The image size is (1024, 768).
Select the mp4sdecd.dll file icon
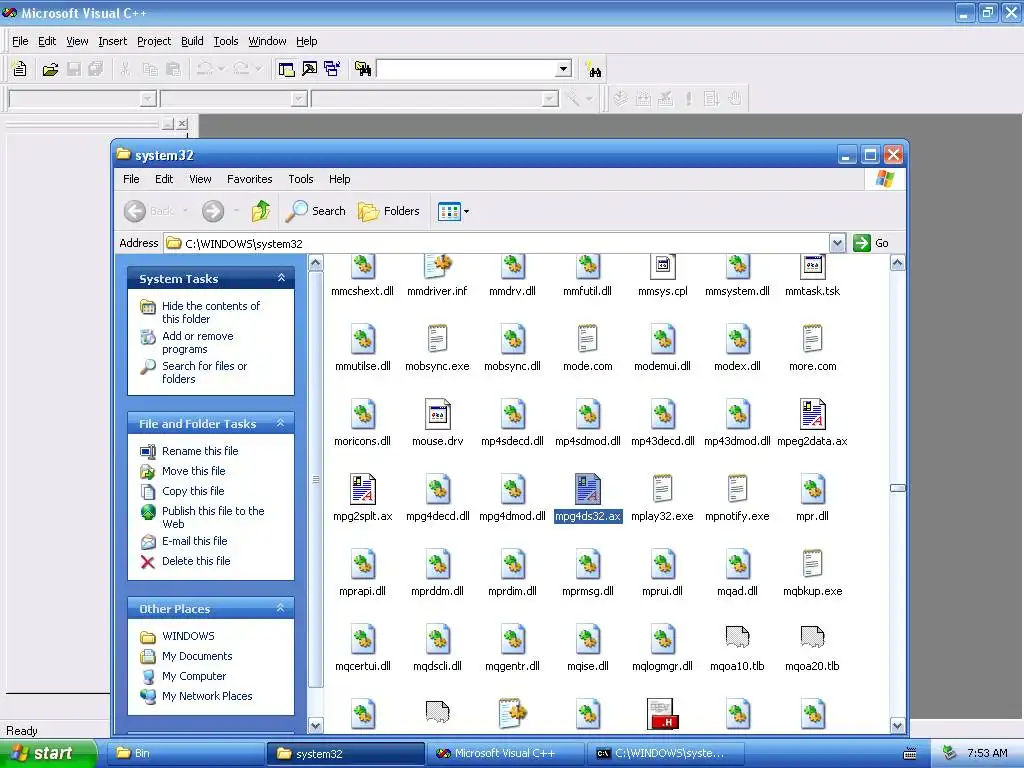pyautogui.click(x=513, y=414)
